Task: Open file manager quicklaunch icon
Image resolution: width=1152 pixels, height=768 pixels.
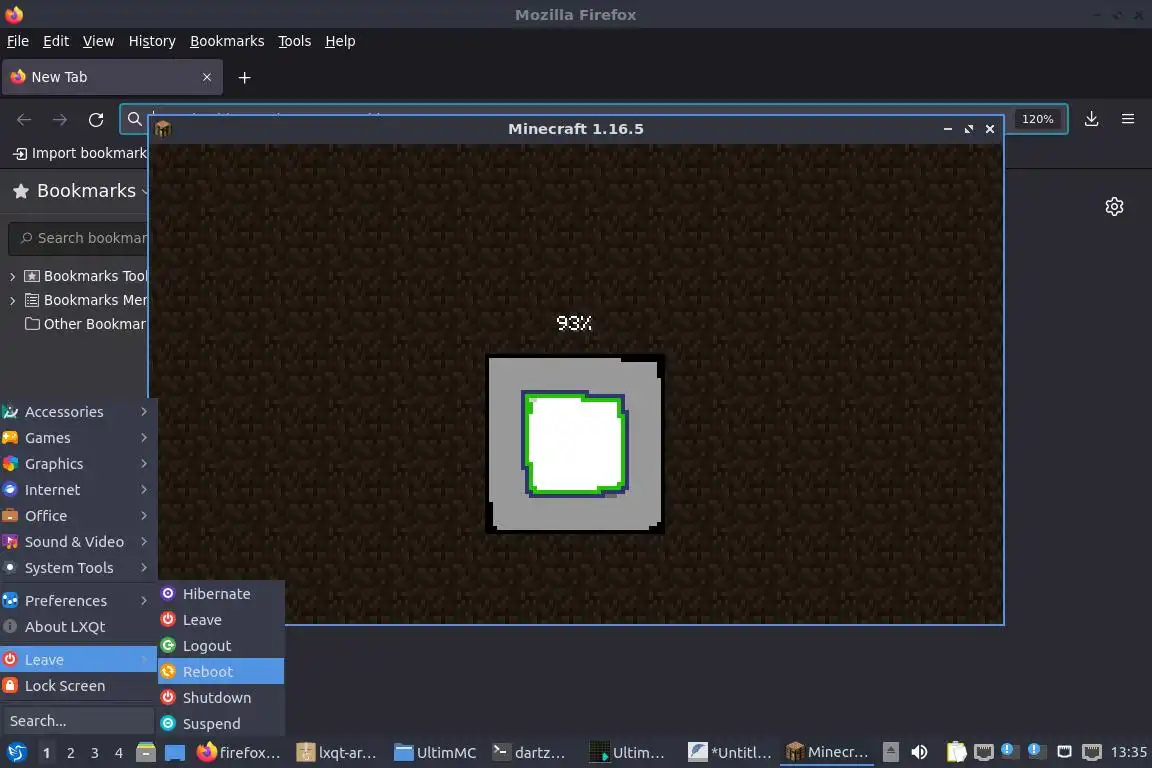Action: [145, 752]
